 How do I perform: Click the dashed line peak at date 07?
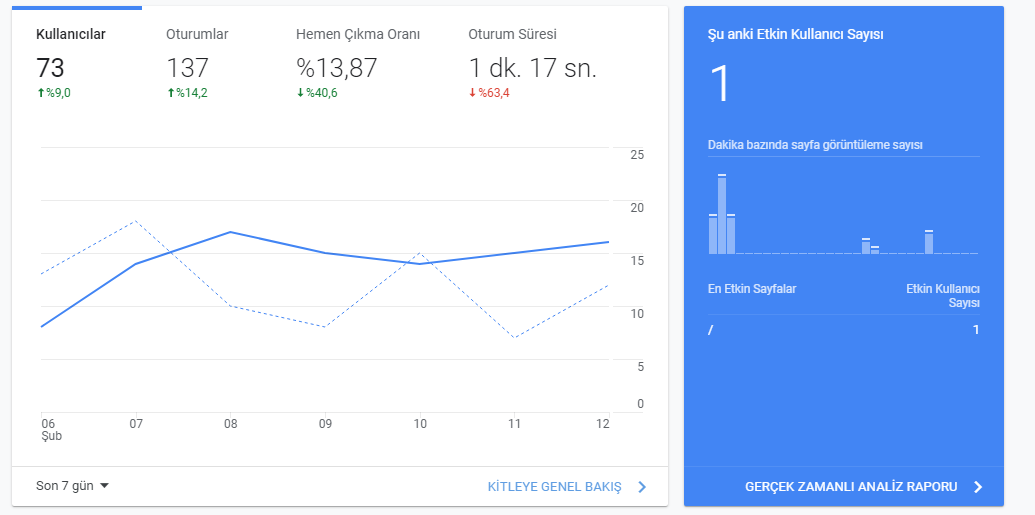(x=135, y=221)
